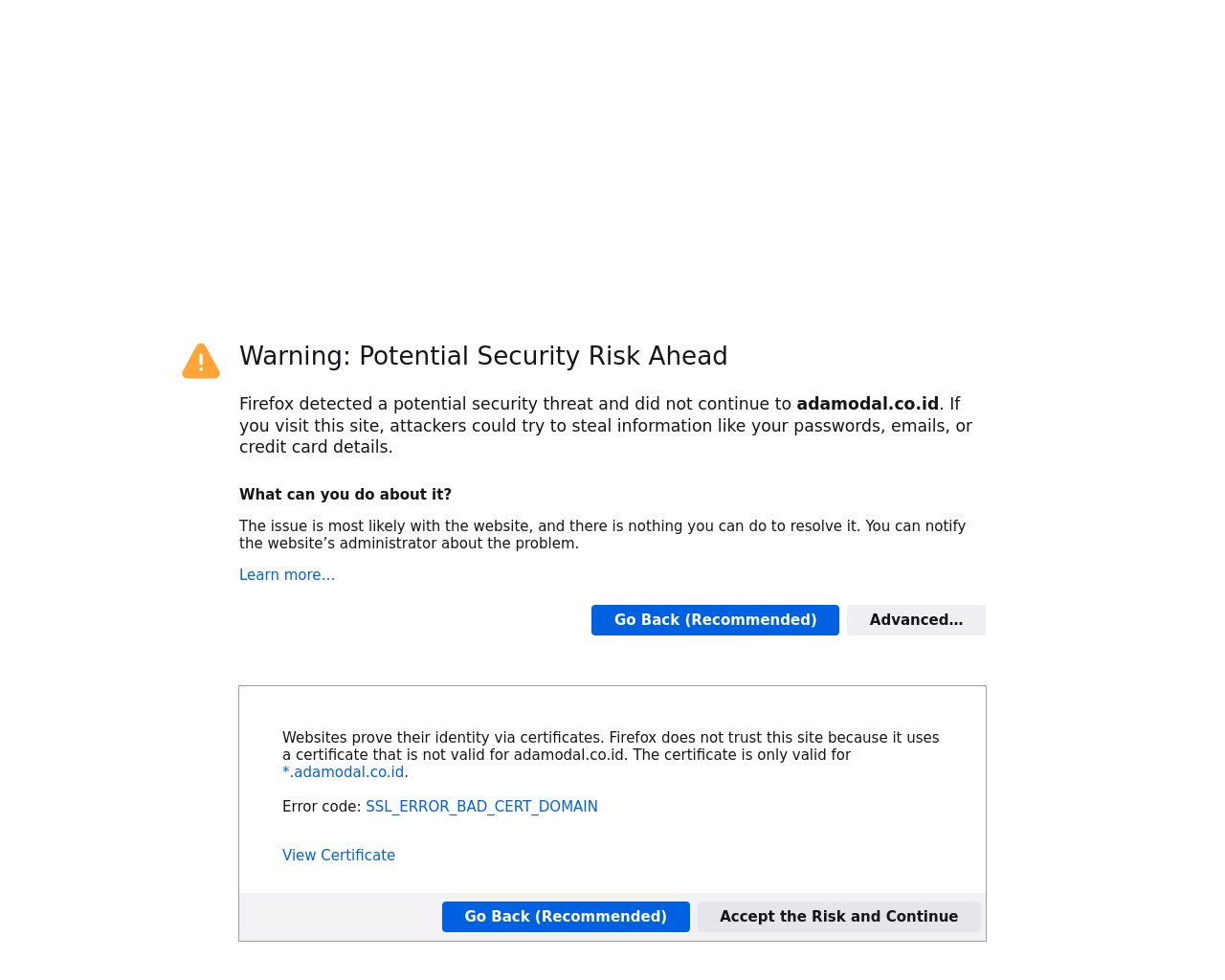Image resolution: width=1225 pixels, height=980 pixels.
Task: Open the *.adamodal.co.id link
Action: point(343,772)
